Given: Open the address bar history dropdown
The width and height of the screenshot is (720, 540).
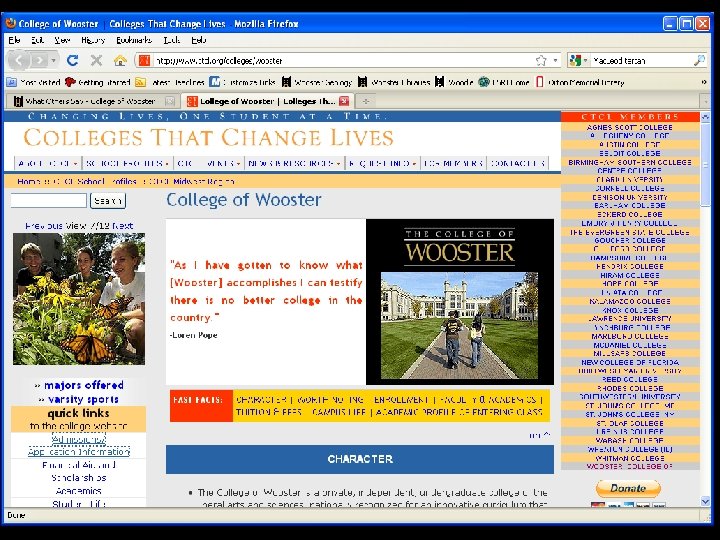Looking at the screenshot, I should coord(556,60).
